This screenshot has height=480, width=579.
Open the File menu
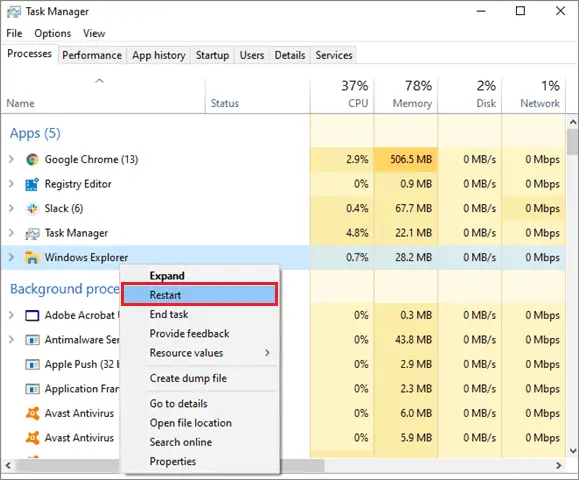point(14,33)
